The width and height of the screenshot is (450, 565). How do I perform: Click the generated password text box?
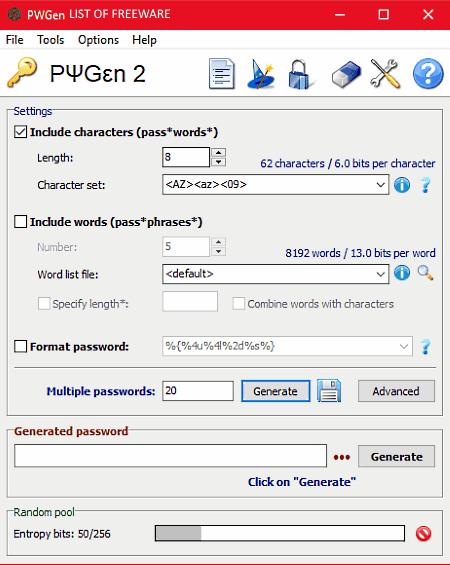(x=170, y=456)
